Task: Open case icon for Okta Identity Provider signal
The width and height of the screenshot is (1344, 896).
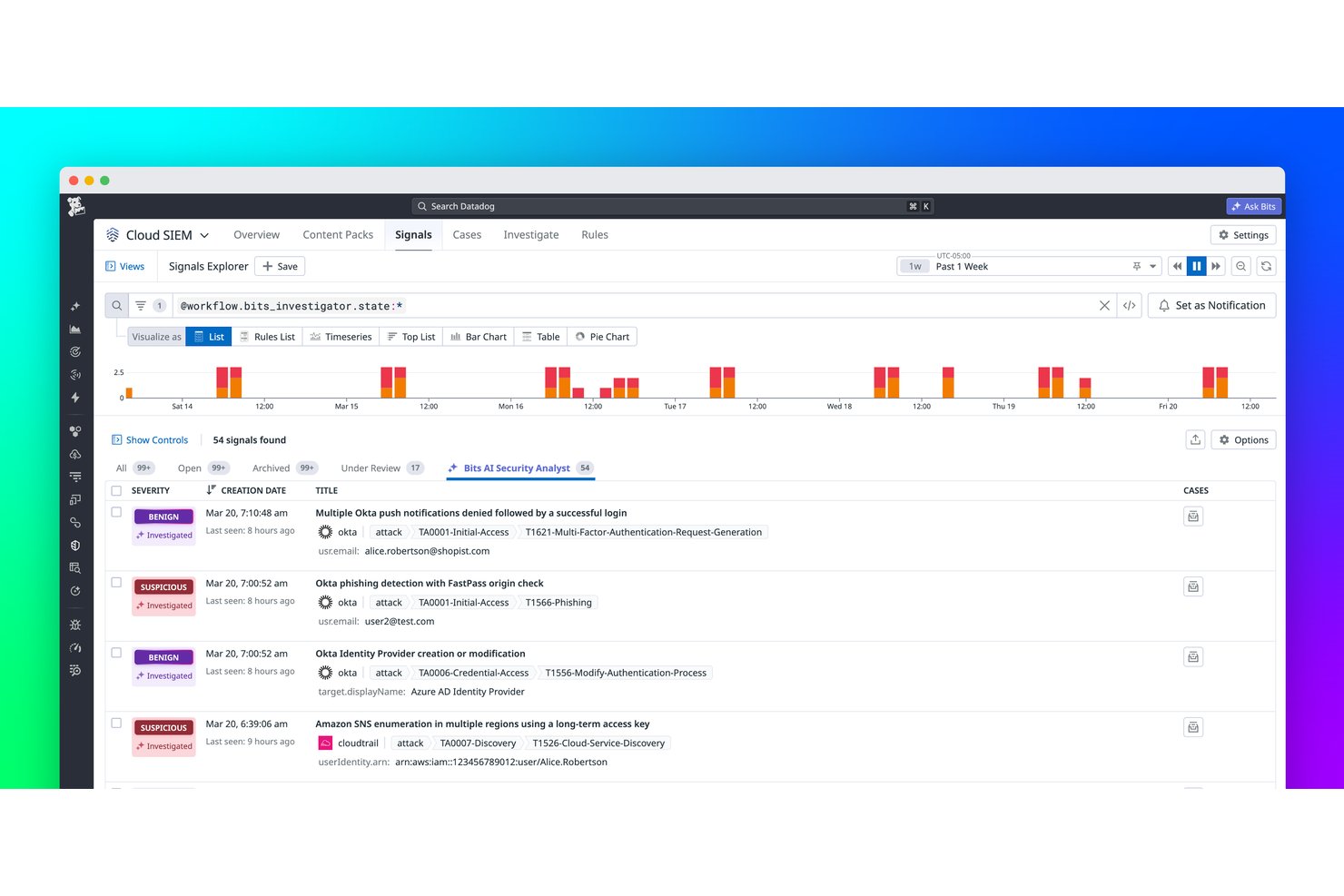Action: click(1193, 656)
